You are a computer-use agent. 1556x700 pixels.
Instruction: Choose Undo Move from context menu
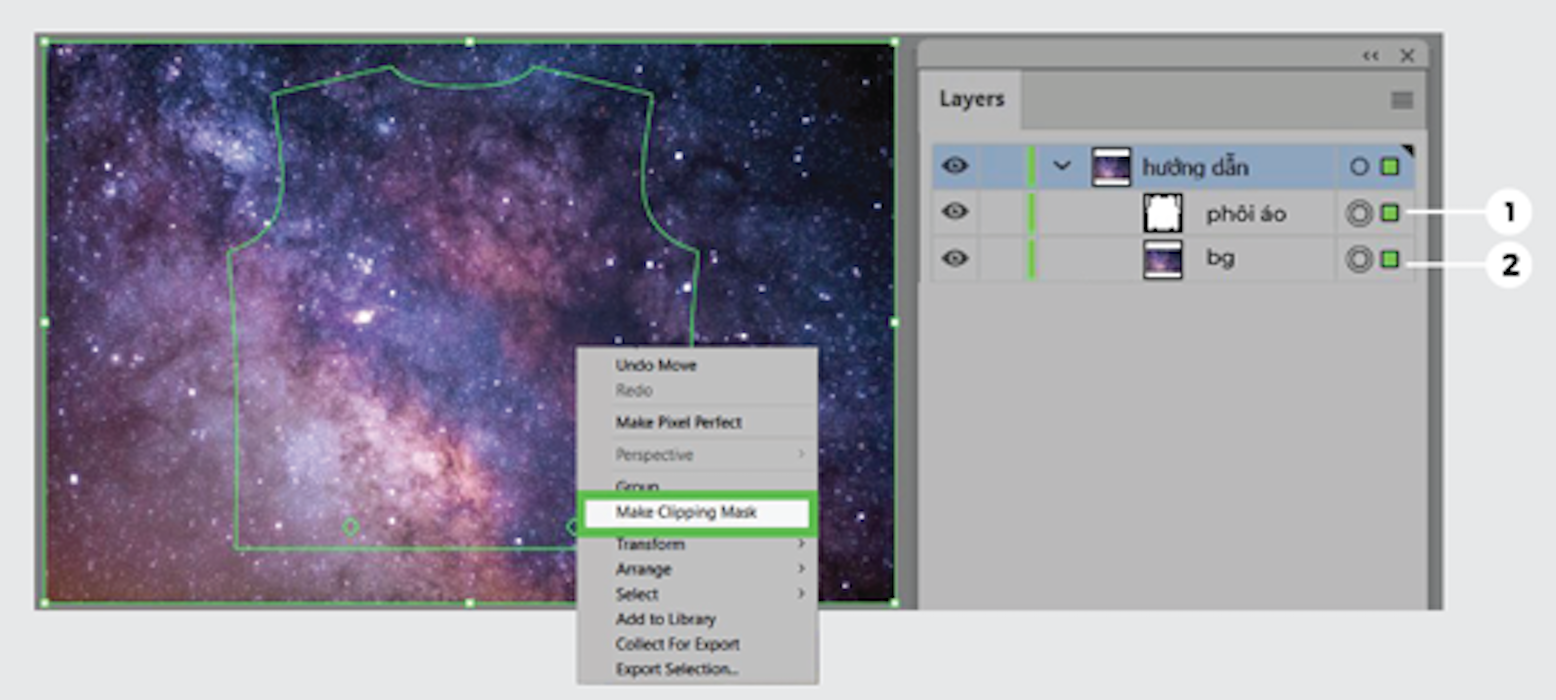tap(656, 365)
